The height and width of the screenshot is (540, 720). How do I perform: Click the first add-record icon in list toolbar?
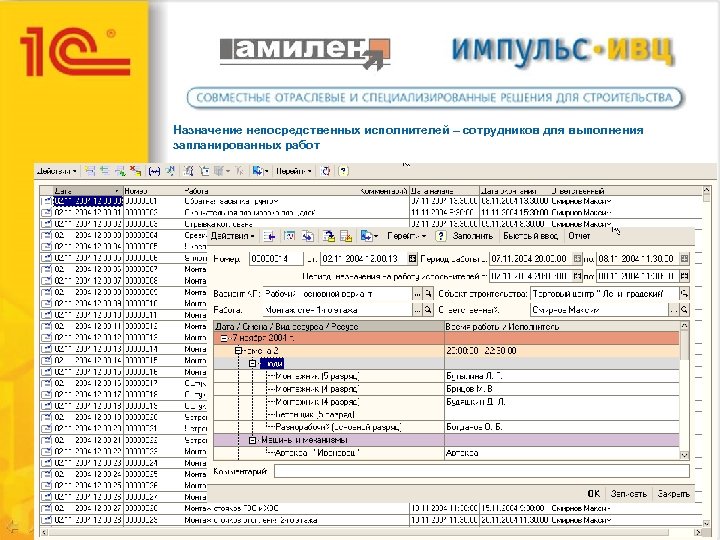point(90,171)
